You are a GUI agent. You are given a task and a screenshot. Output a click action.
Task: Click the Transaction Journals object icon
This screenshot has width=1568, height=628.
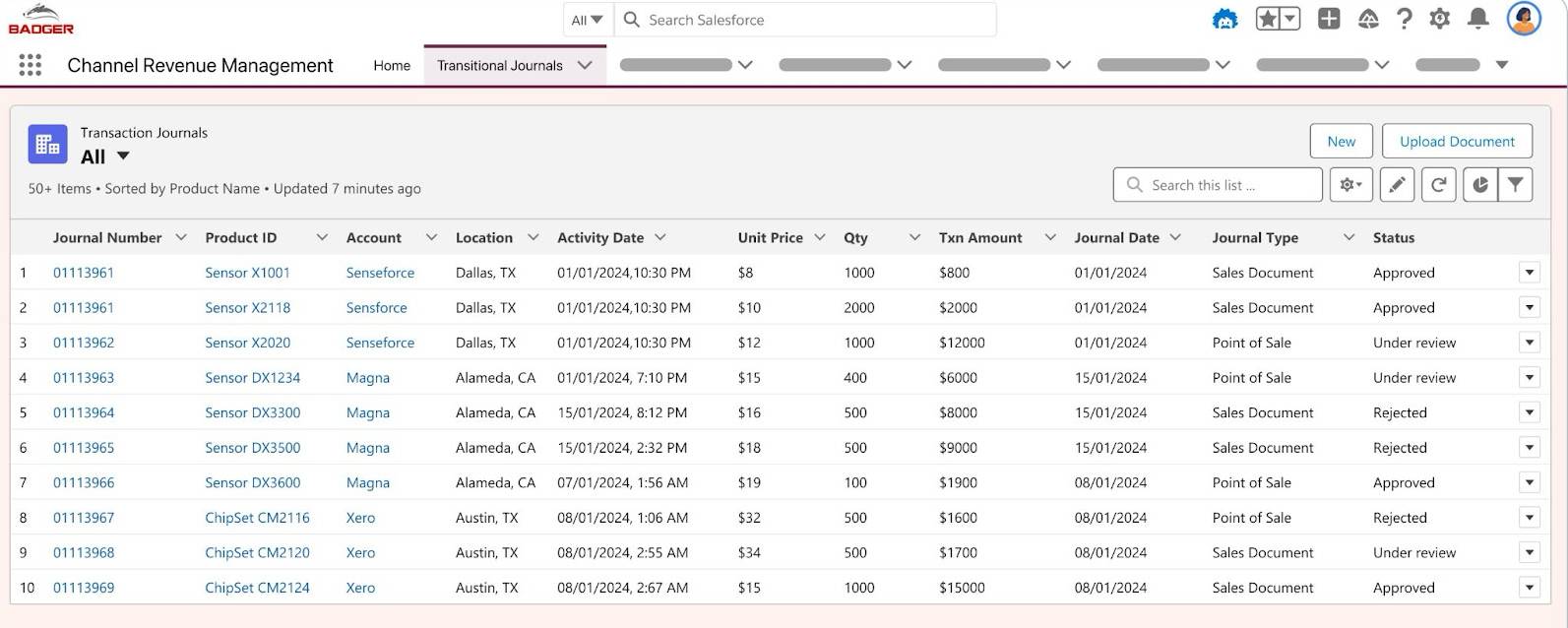click(47, 144)
